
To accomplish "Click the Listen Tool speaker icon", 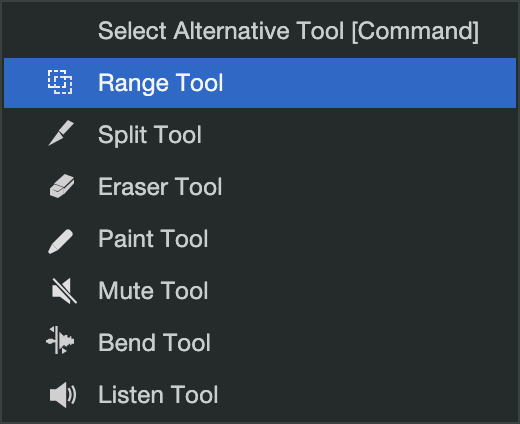I will 63,395.
